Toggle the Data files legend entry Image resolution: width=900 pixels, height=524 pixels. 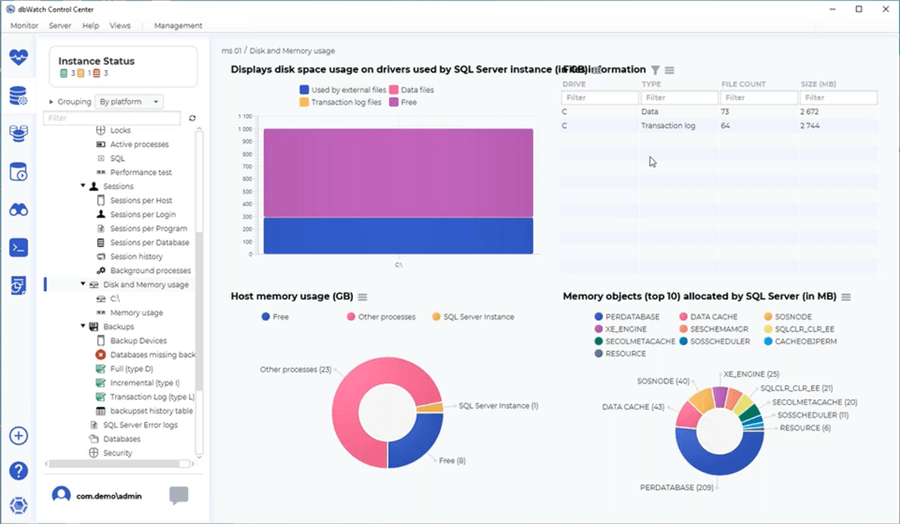[412, 90]
